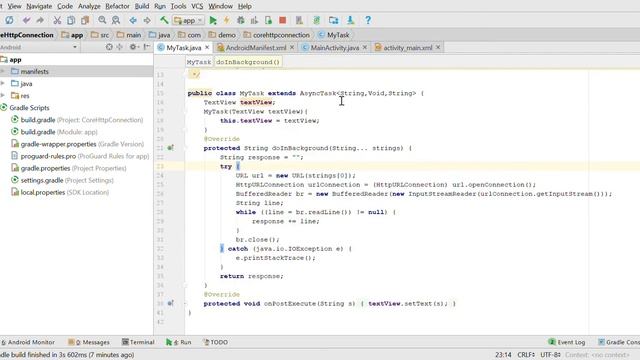Click the Cut scissors icon
Screen dimensions: 640x360
pos(57,20)
